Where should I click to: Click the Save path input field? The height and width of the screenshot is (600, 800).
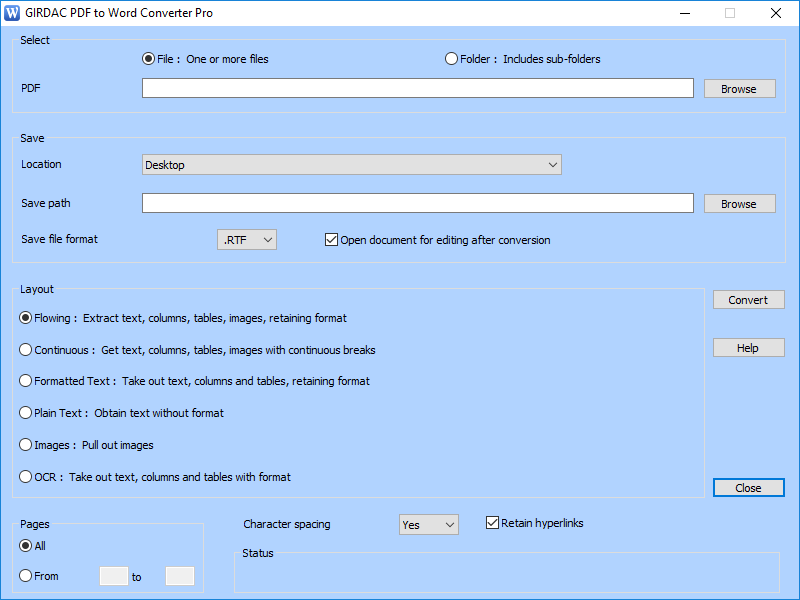click(x=417, y=203)
